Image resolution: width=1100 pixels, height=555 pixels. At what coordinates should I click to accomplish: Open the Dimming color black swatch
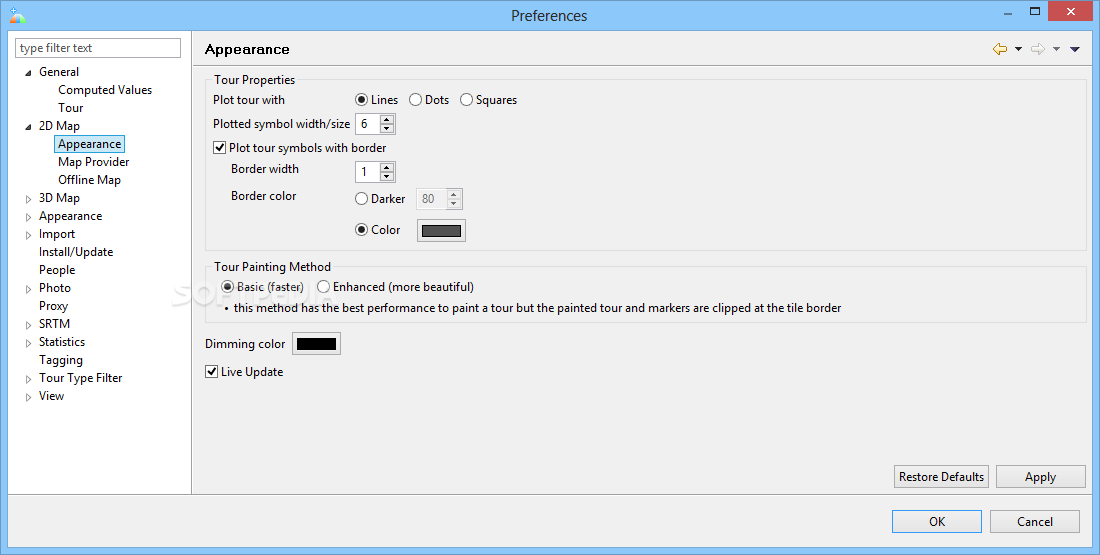click(x=316, y=344)
